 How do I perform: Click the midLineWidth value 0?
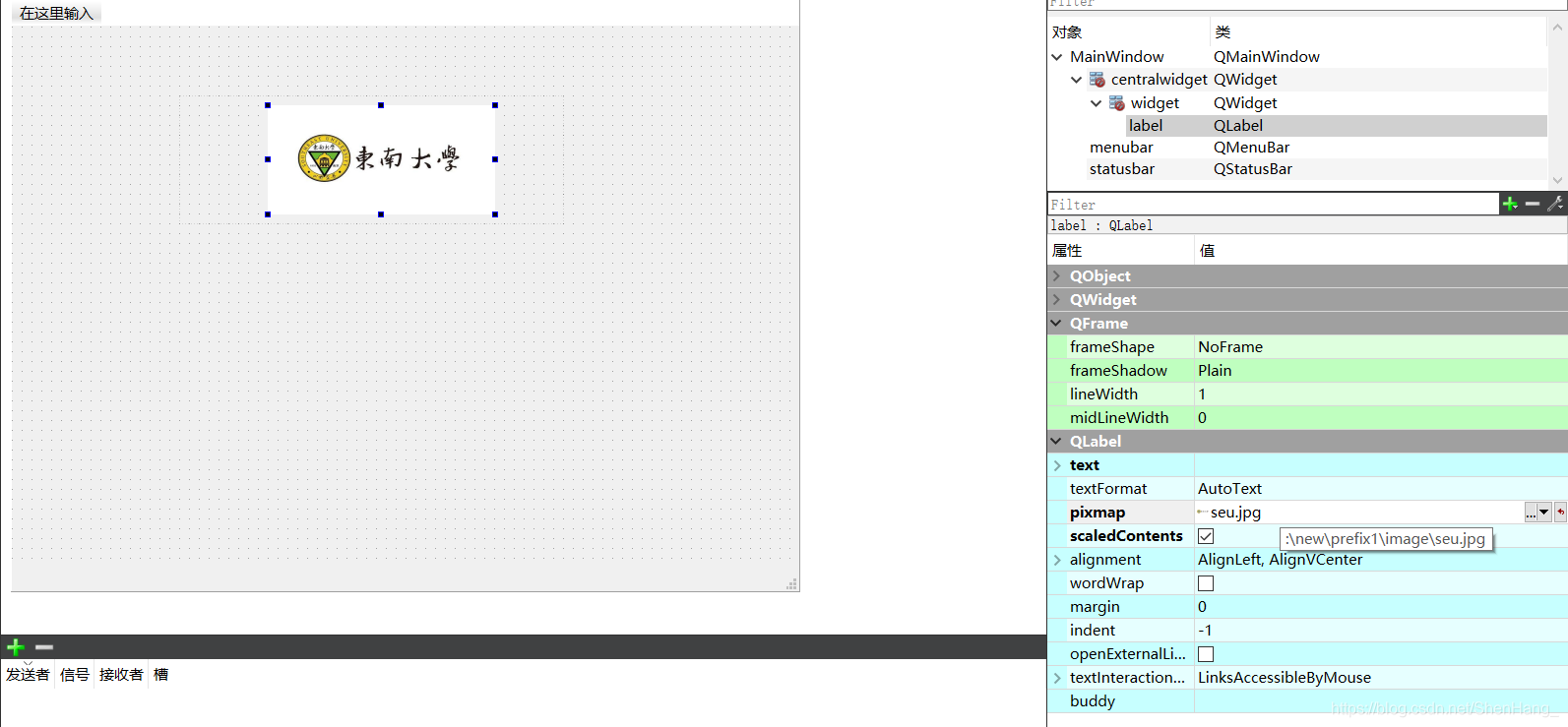1202,418
